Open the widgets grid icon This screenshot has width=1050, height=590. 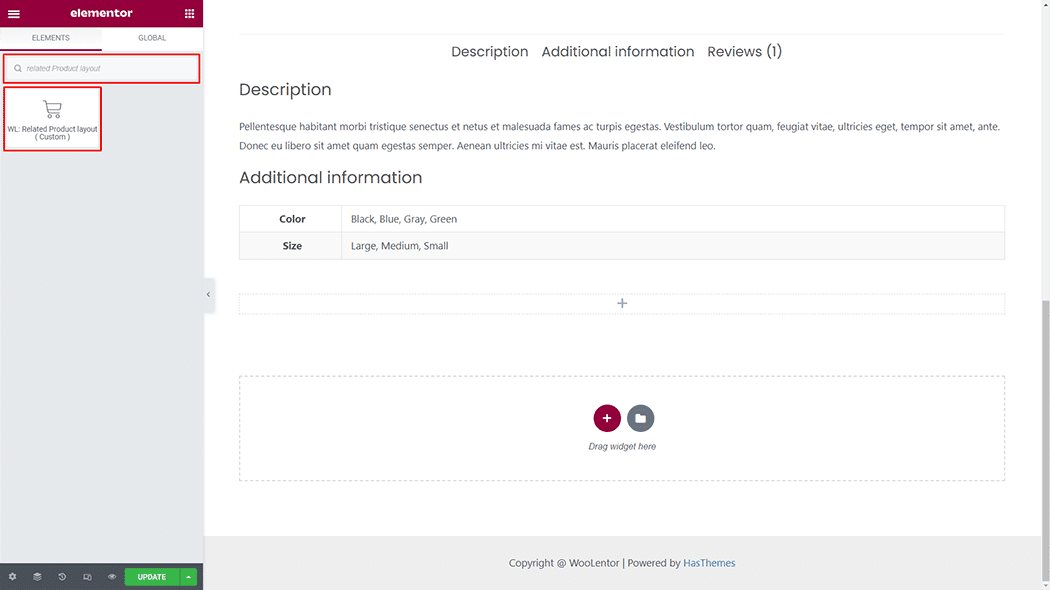coord(189,14)
